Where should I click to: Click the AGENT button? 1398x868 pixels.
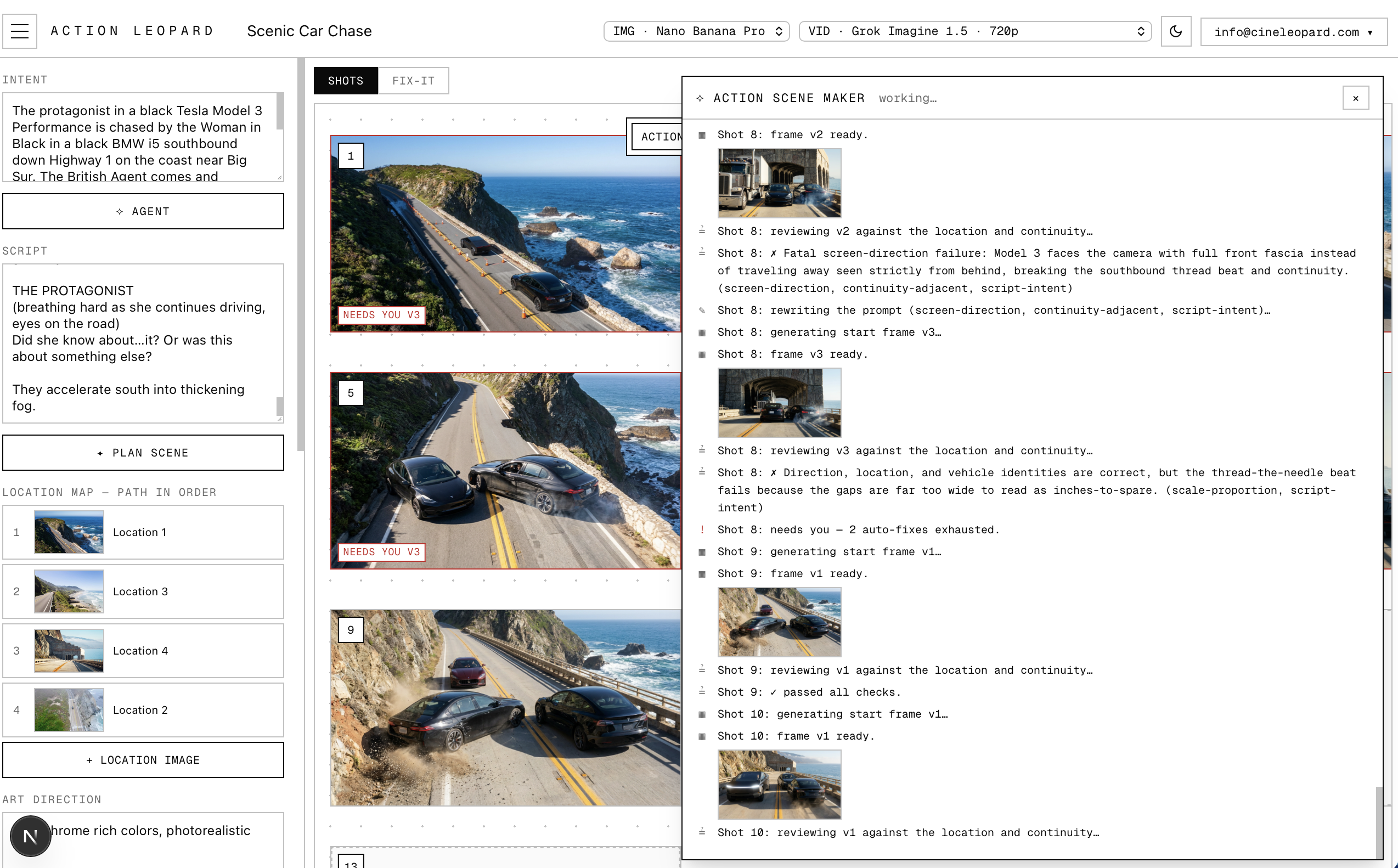(x=143, y=211)
